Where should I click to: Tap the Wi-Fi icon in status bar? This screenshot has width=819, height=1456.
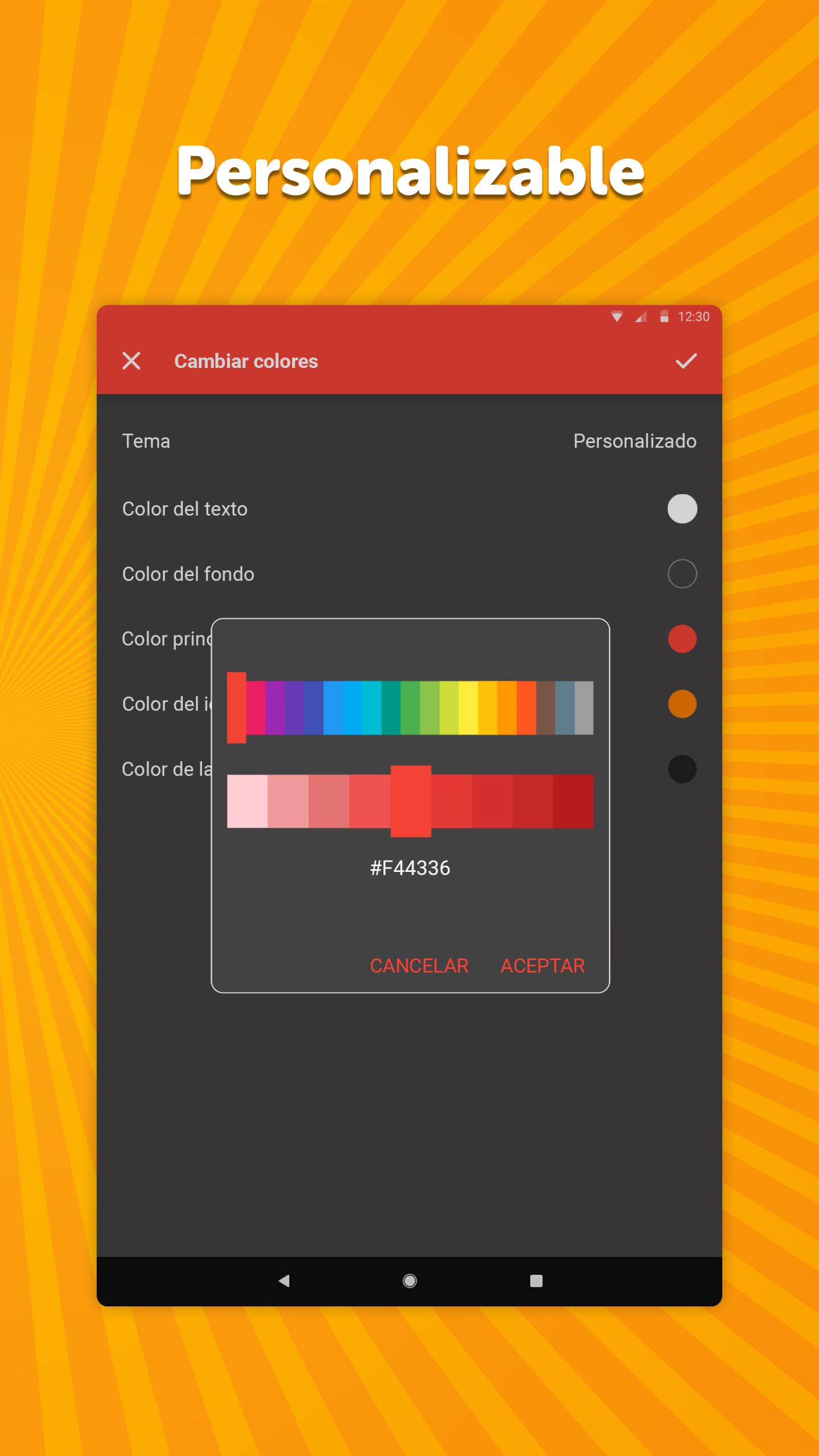tap(617, 317)
